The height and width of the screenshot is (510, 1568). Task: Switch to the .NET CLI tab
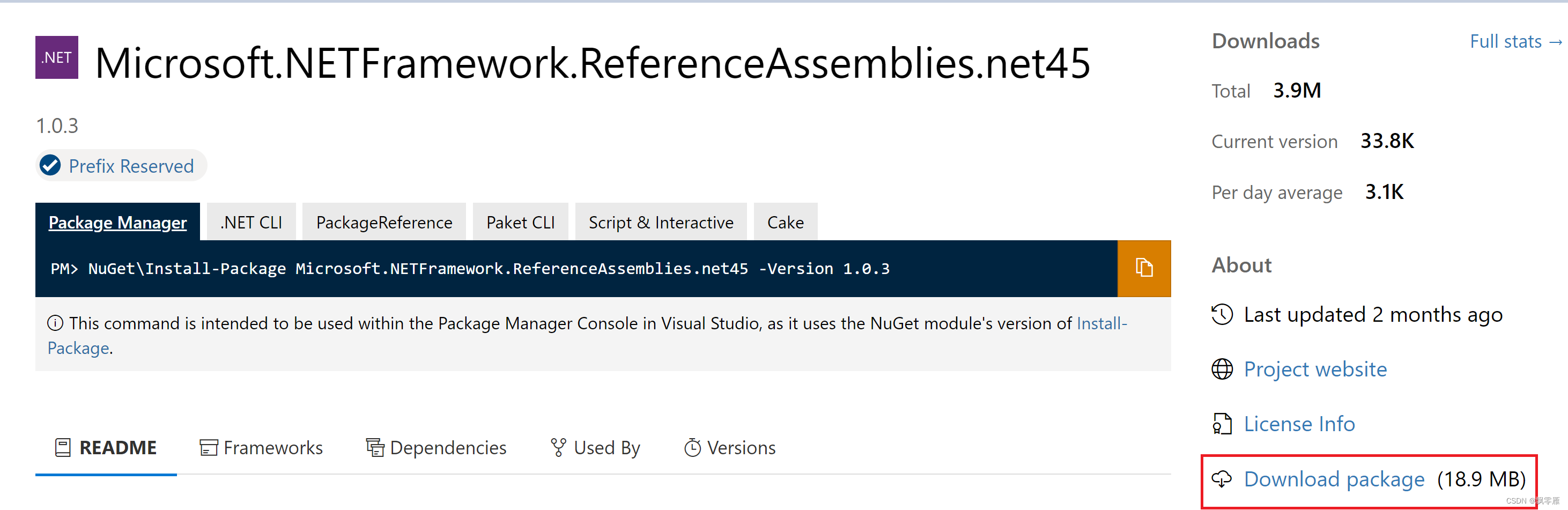click(251, 222)
